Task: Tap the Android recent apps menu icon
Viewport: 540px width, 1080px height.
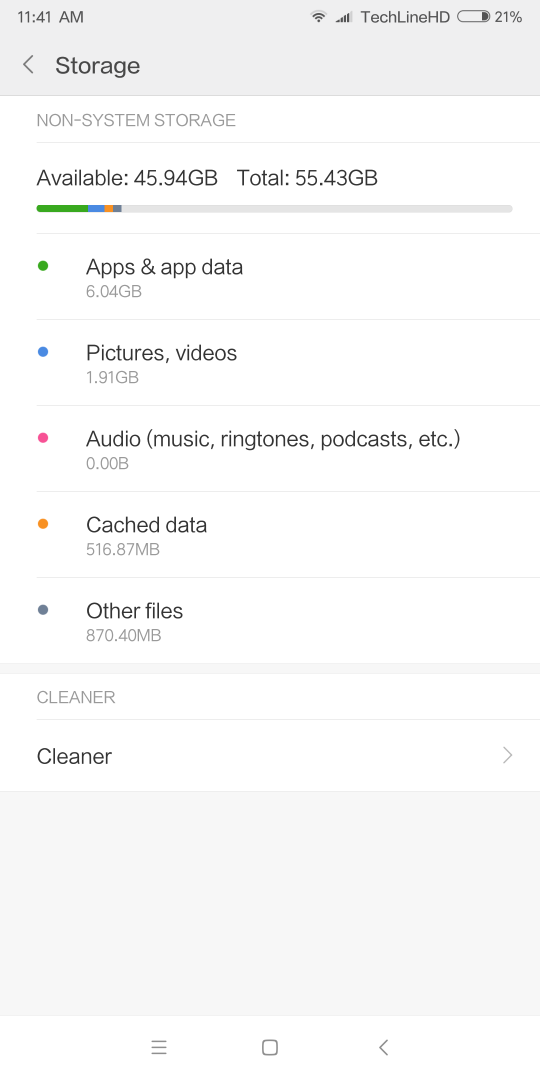Action: point(158,1048)
